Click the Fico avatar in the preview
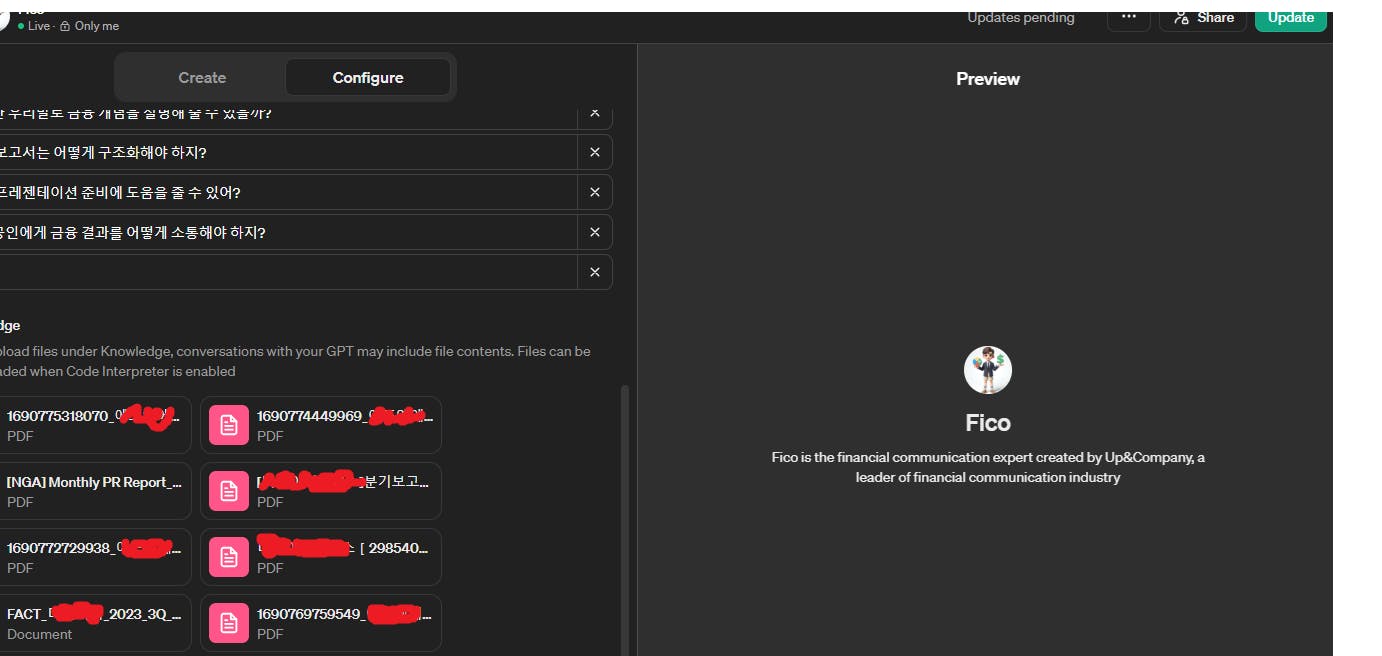The width and height of the screenshot is (1382, 656). [988, 370]
